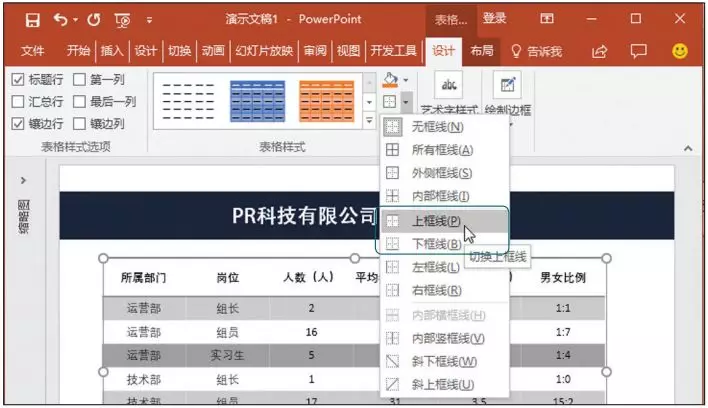Open the shading color dropdown arrow

click(x=406, y=80)
